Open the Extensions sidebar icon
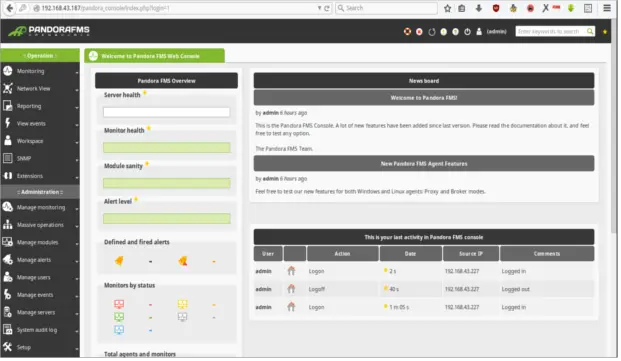 8,176
